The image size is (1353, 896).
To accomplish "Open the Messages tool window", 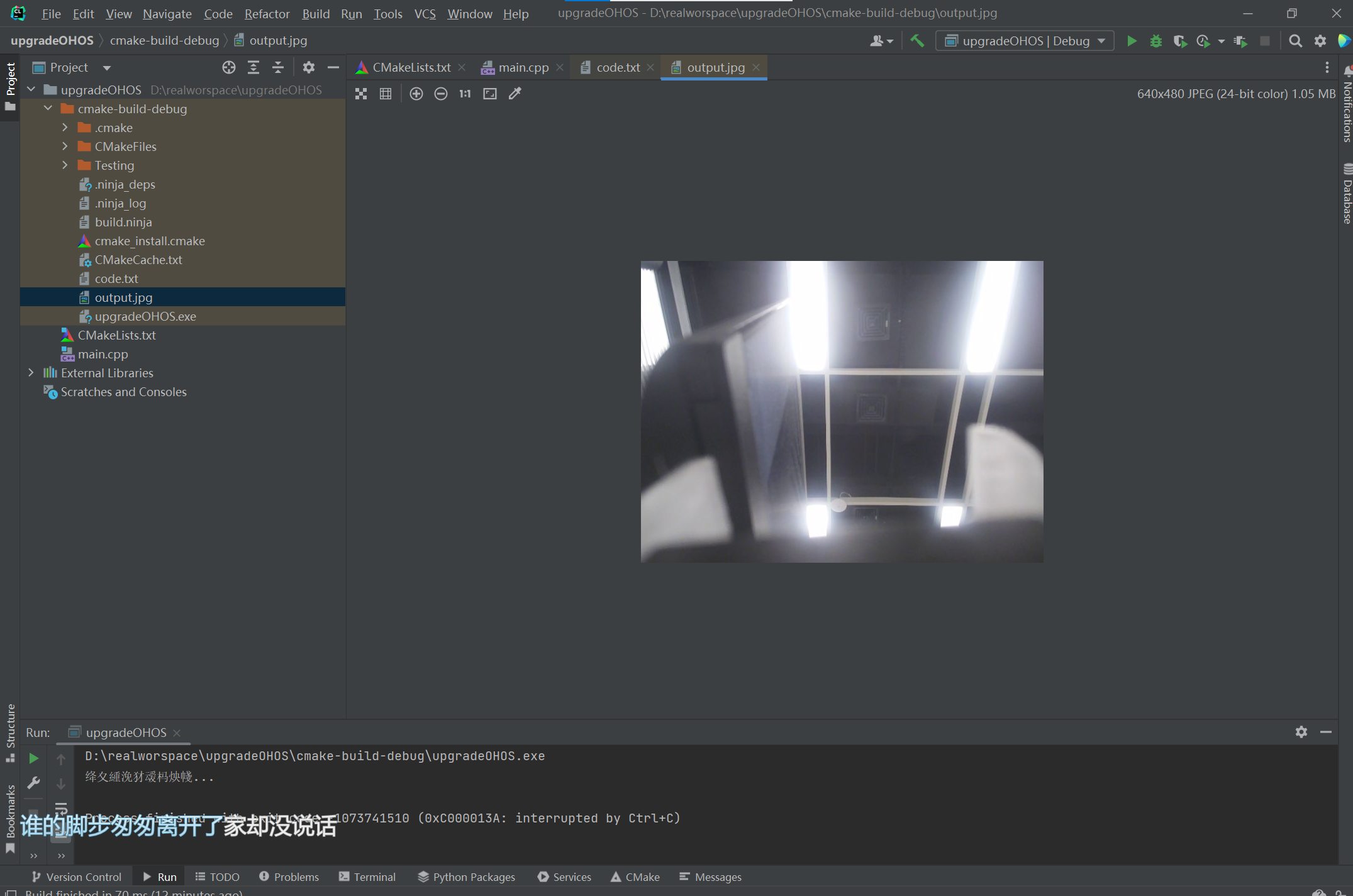I will pyautogui.click(x=711, y=877).
